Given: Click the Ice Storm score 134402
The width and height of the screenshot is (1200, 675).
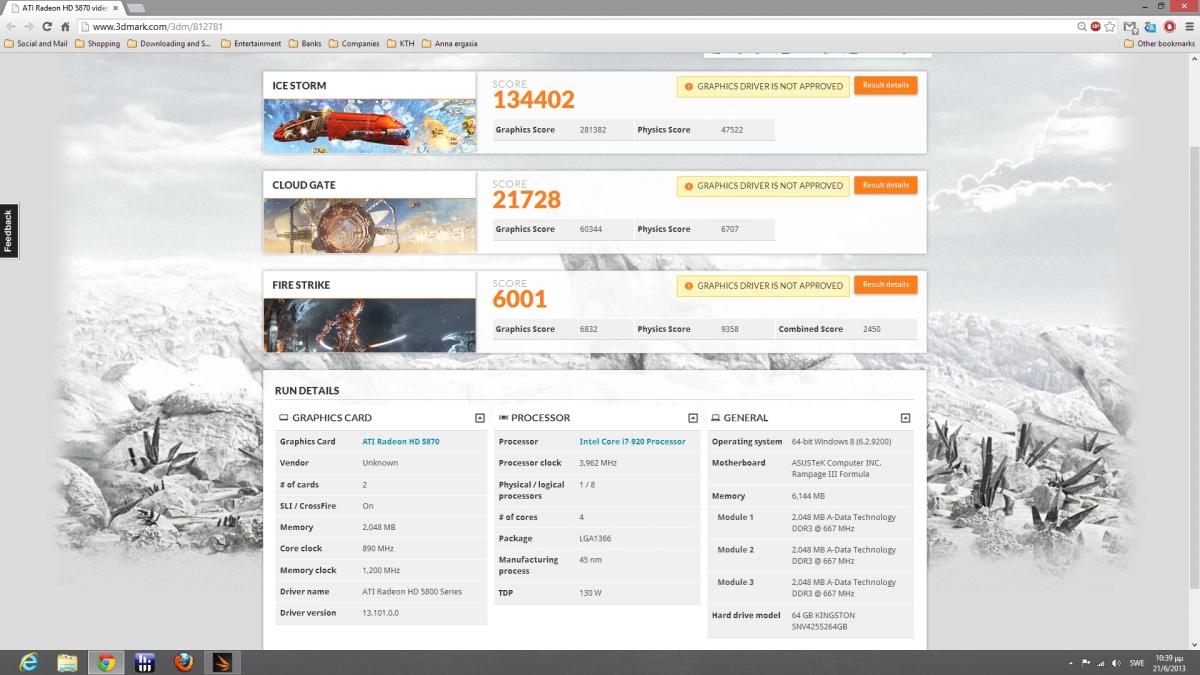Looking at the screenshot, I should pos(533,99).
